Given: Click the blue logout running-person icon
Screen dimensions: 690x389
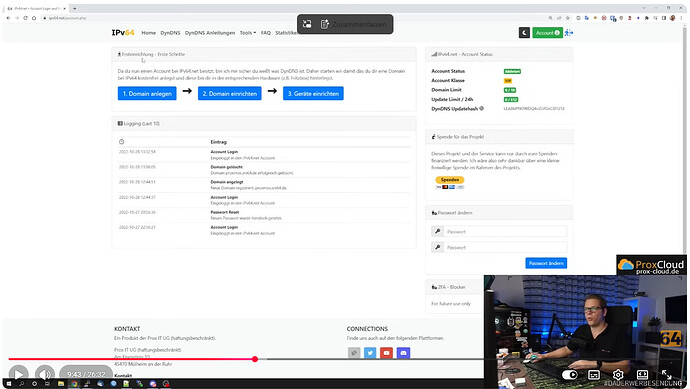Looking at the screenshot, I should coord(569,33).
